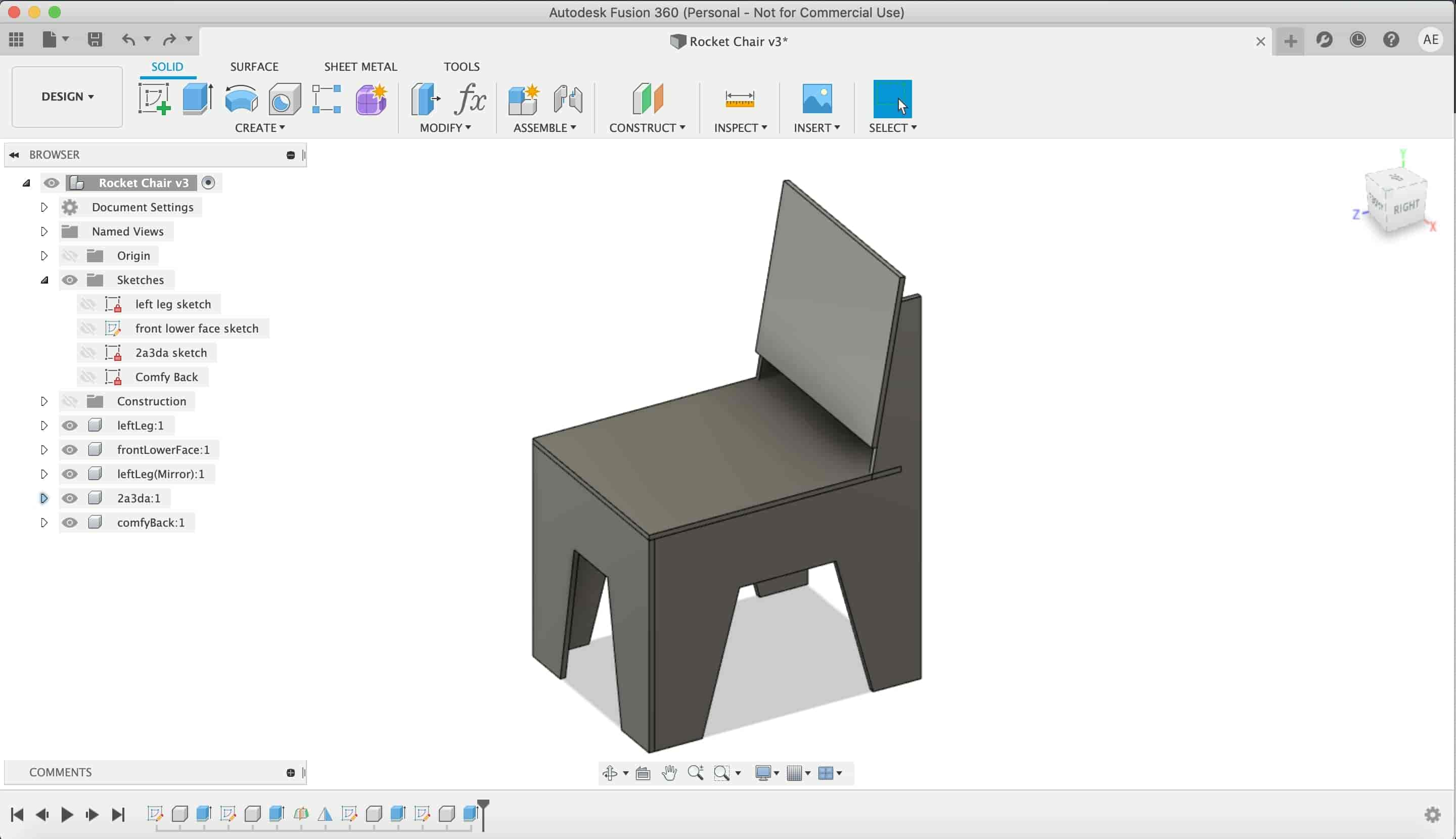Click the Save icon
The height and width of the screenshot is (839, 1456).
point(95,39)
